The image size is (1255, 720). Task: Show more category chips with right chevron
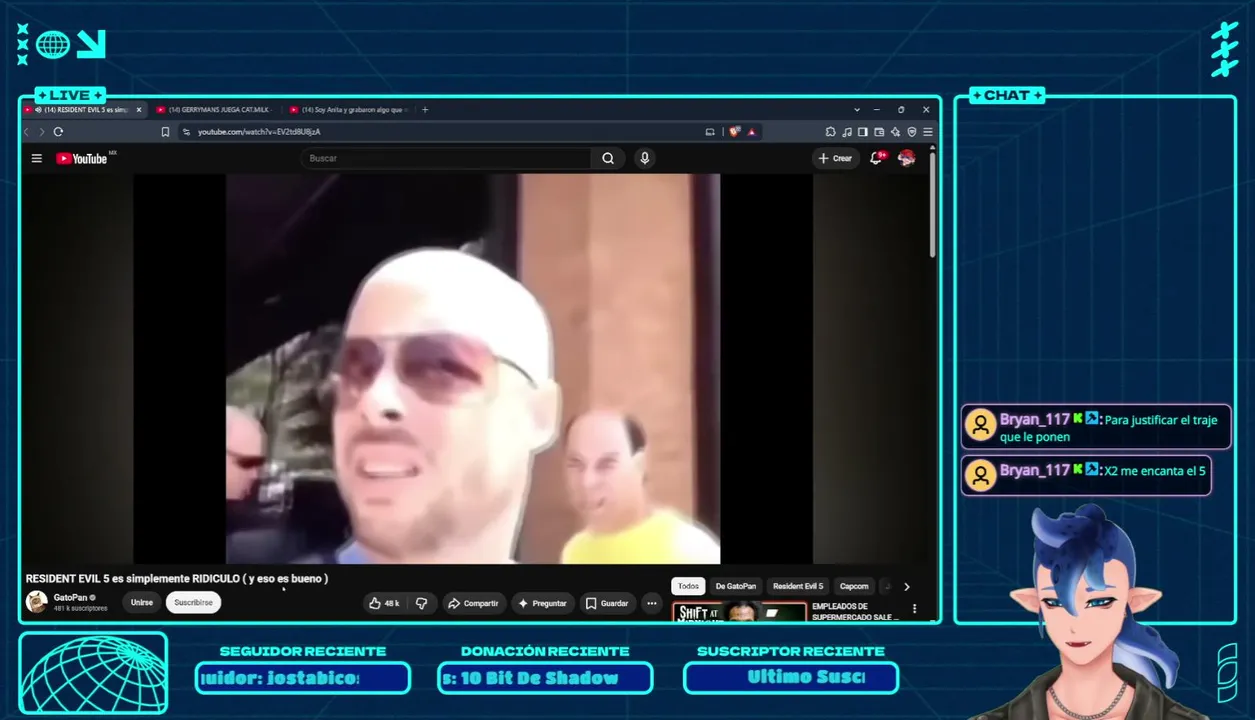(907, 587)
